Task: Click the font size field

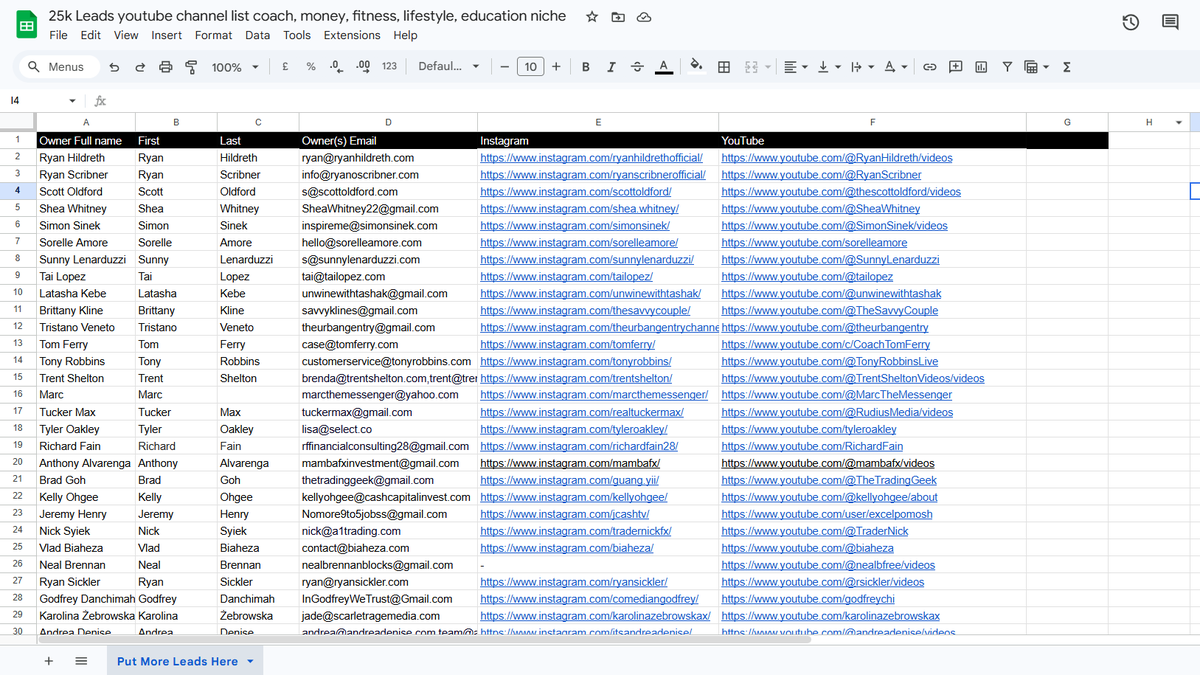Action: point(530,67)
